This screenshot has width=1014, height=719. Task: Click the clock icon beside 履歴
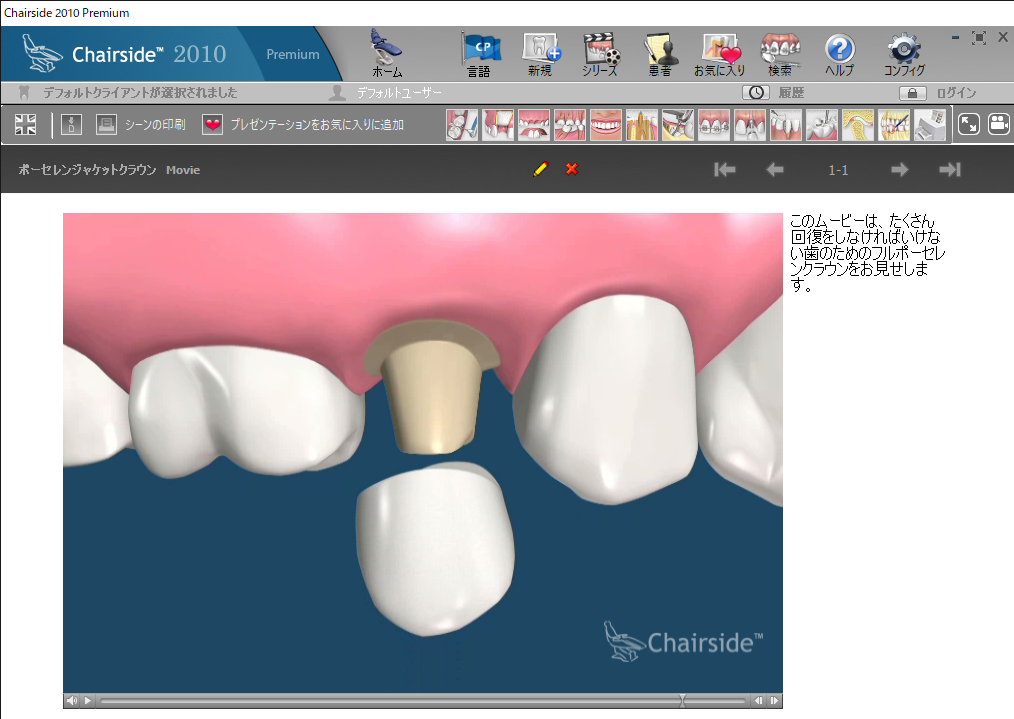(756, 93)
